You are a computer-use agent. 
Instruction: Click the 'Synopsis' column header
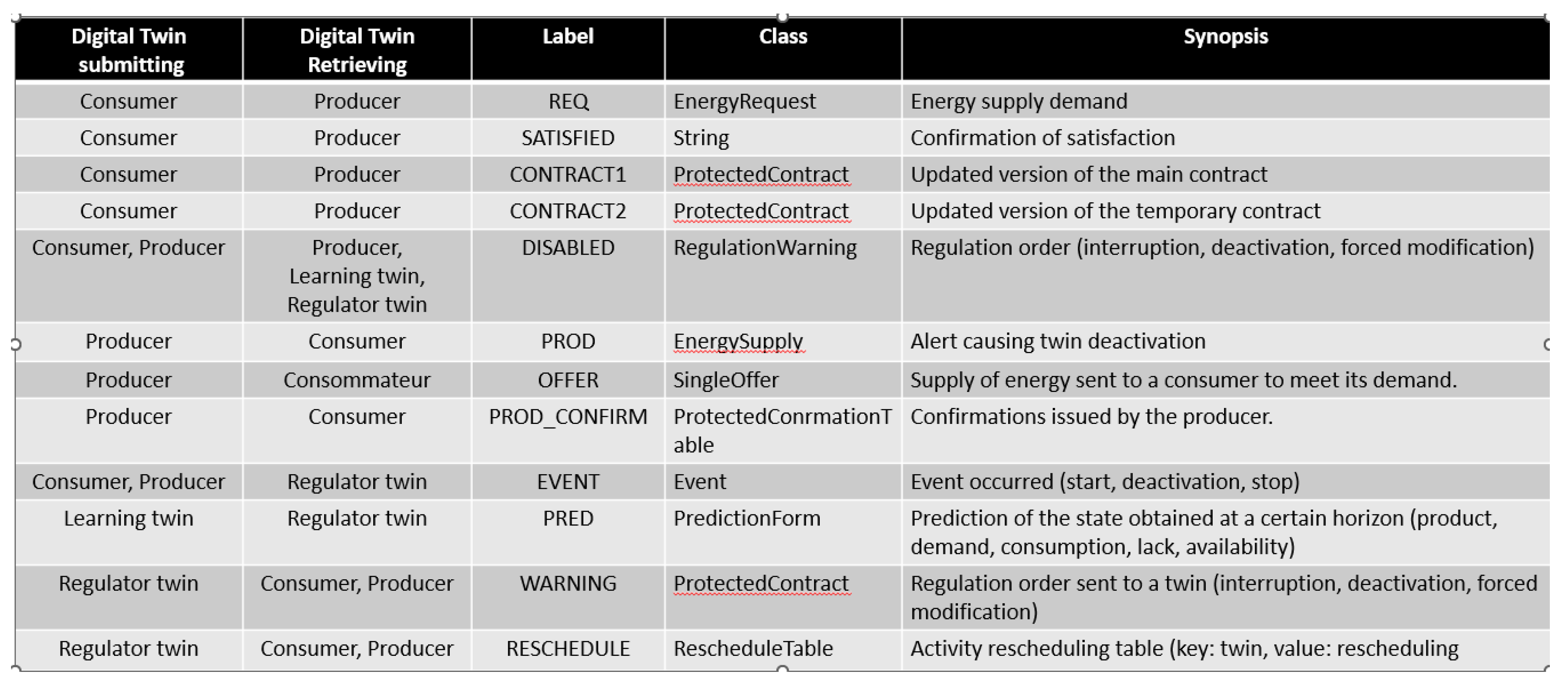point(1225,37)
